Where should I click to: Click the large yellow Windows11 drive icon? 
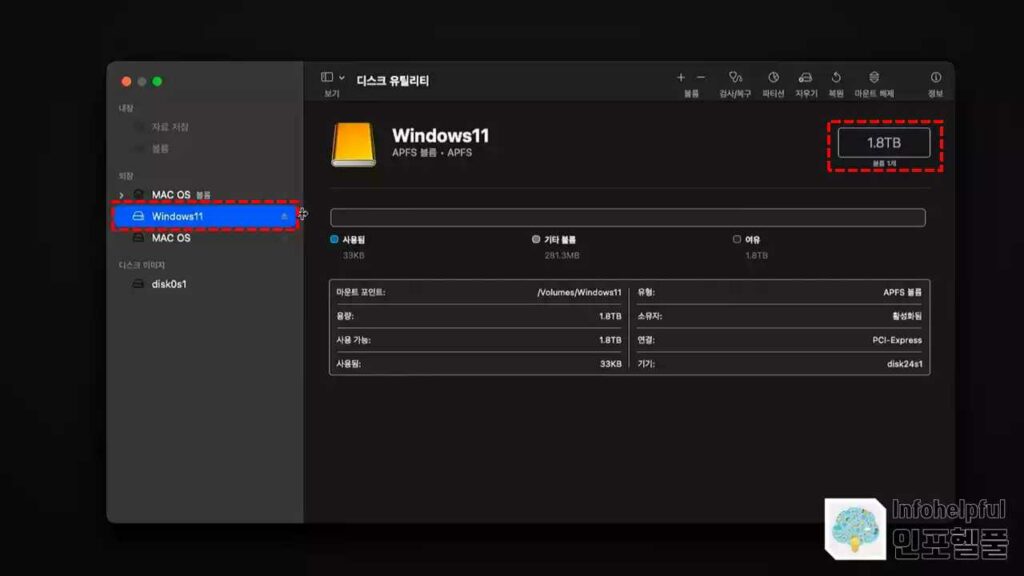click(353, 144)
